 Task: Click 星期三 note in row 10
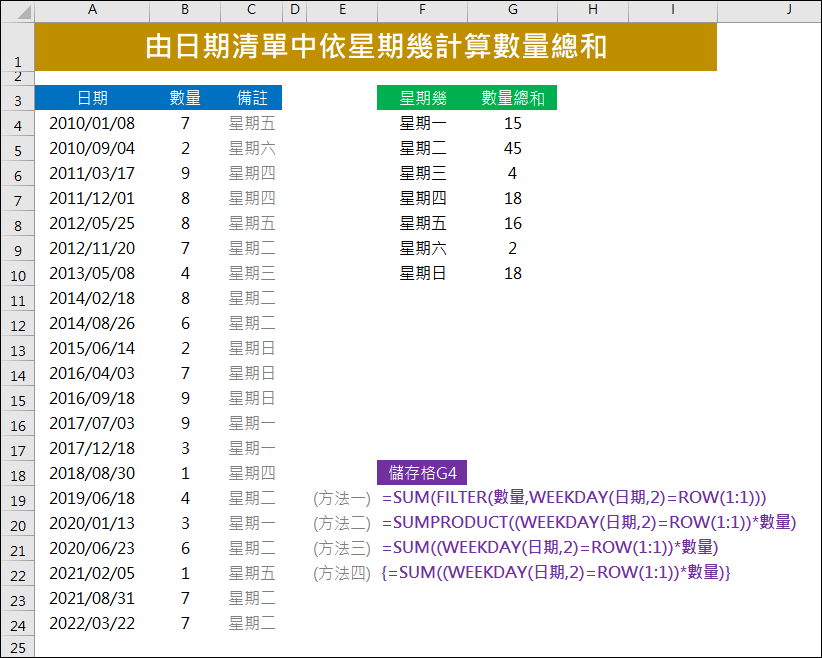tap(252, 273)
